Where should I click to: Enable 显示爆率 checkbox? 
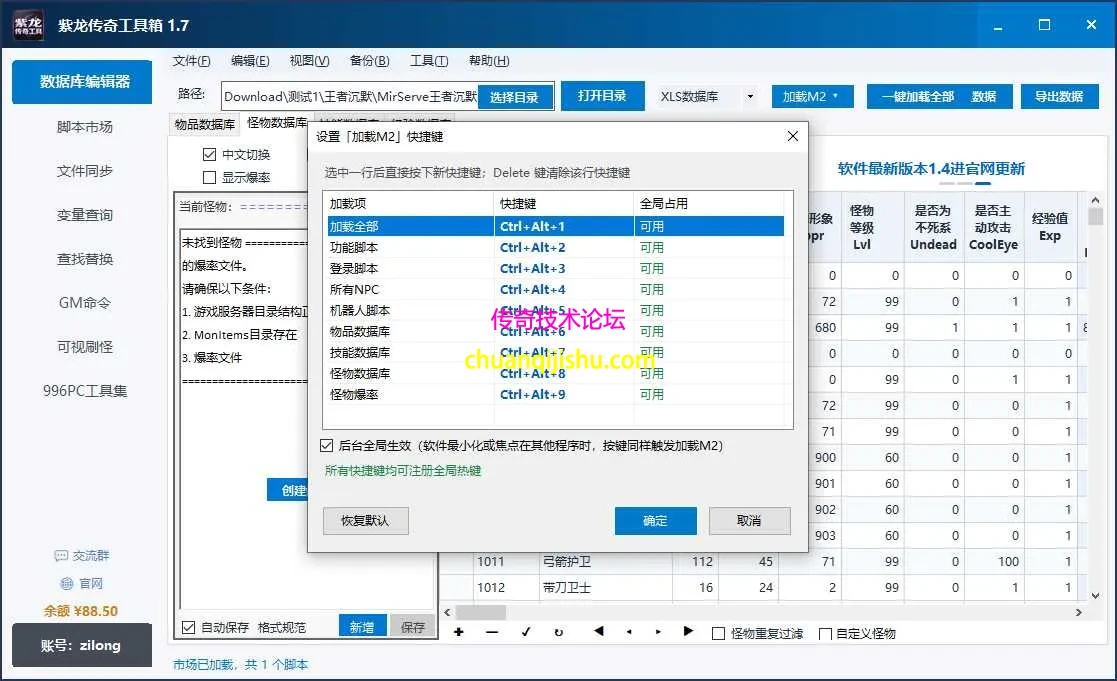[209, 177]
